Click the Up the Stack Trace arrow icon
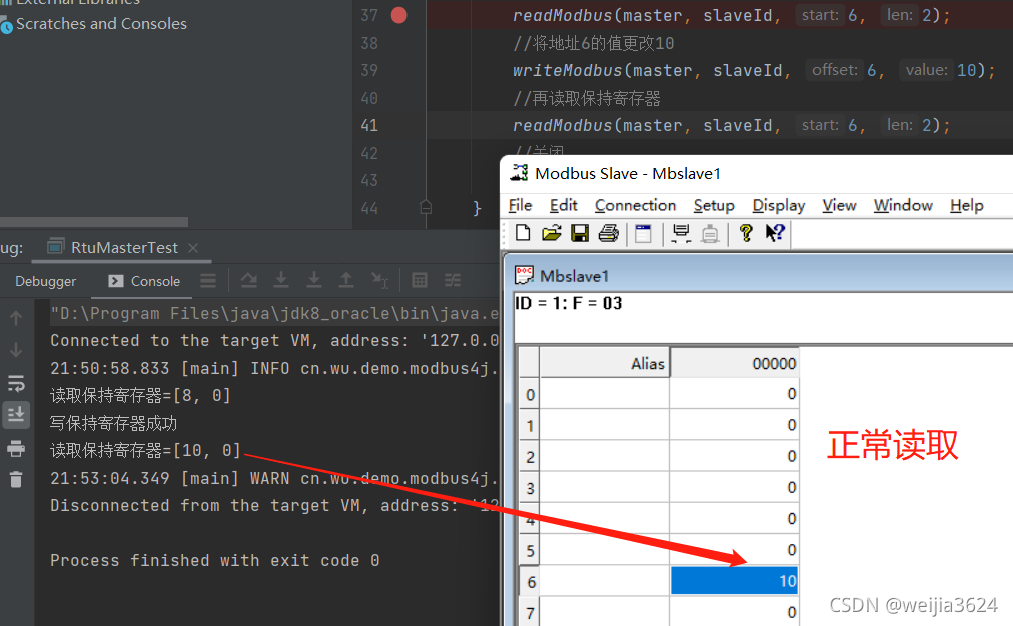This screenshot has height=626, width=1013. point(16,317)
